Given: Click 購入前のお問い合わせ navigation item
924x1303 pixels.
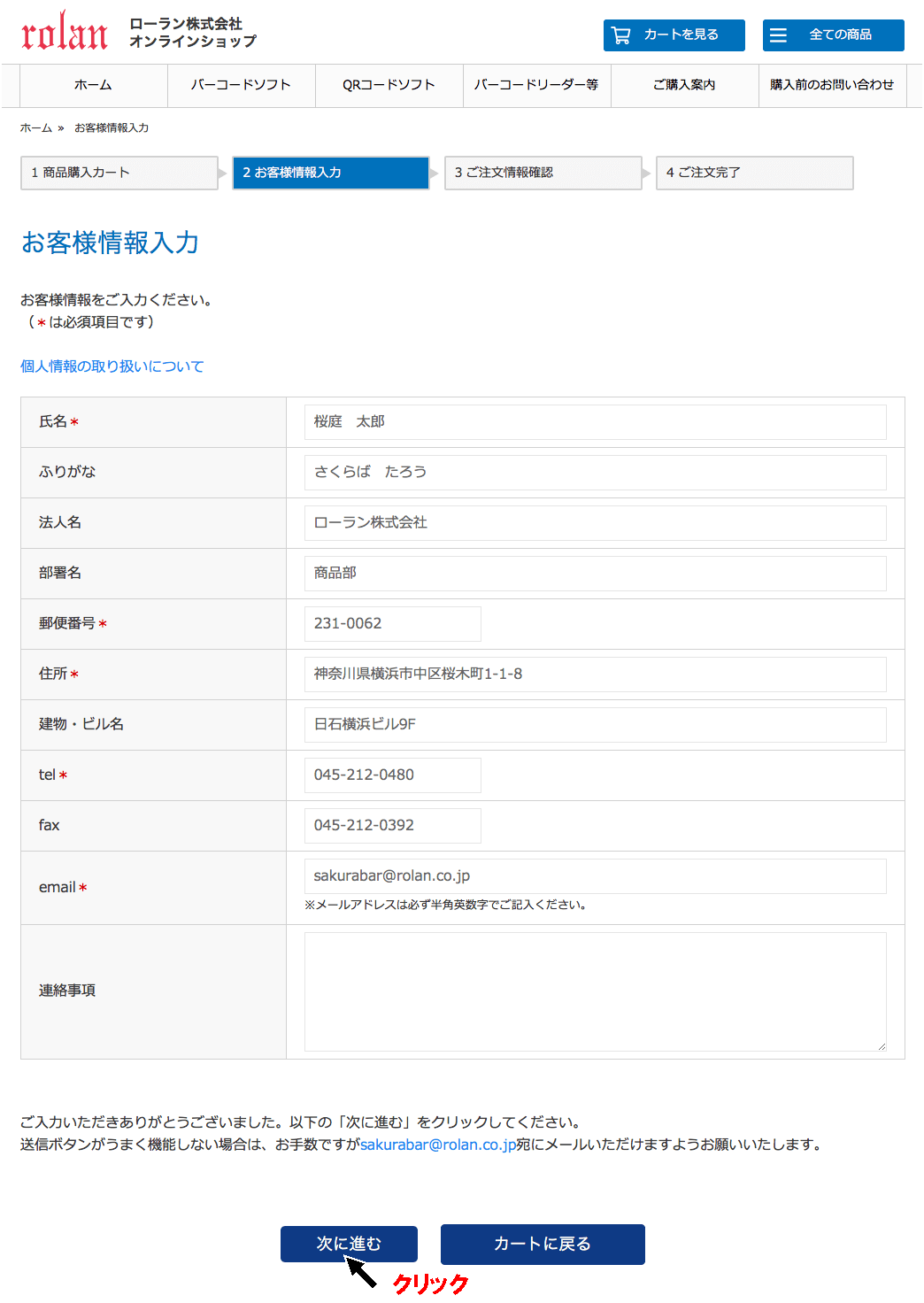Looking at the screenshot, I should [x=832, y=85].
